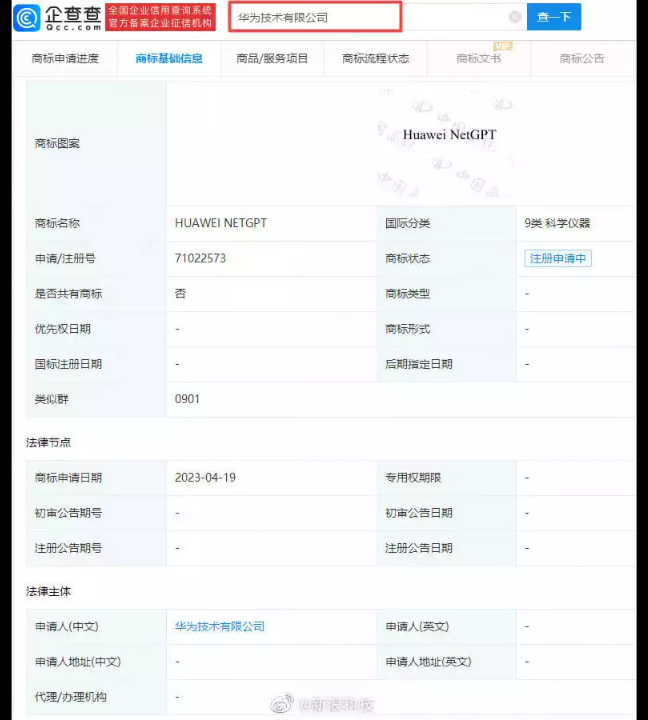The width and height of the screenshot is (648, 720).
Task: Click the 国际分类 field label
Action: click(407, 223)
